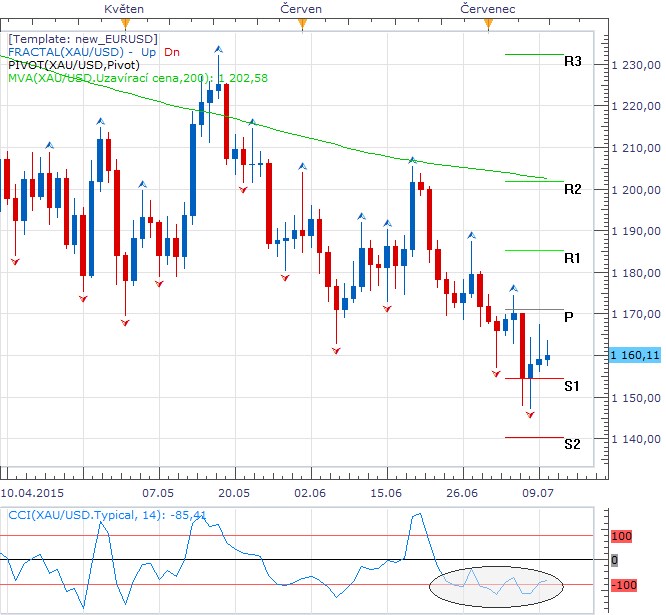666x615 pixels.
Task: Click the 10.04.2015 date axis label
Action: 32,493
